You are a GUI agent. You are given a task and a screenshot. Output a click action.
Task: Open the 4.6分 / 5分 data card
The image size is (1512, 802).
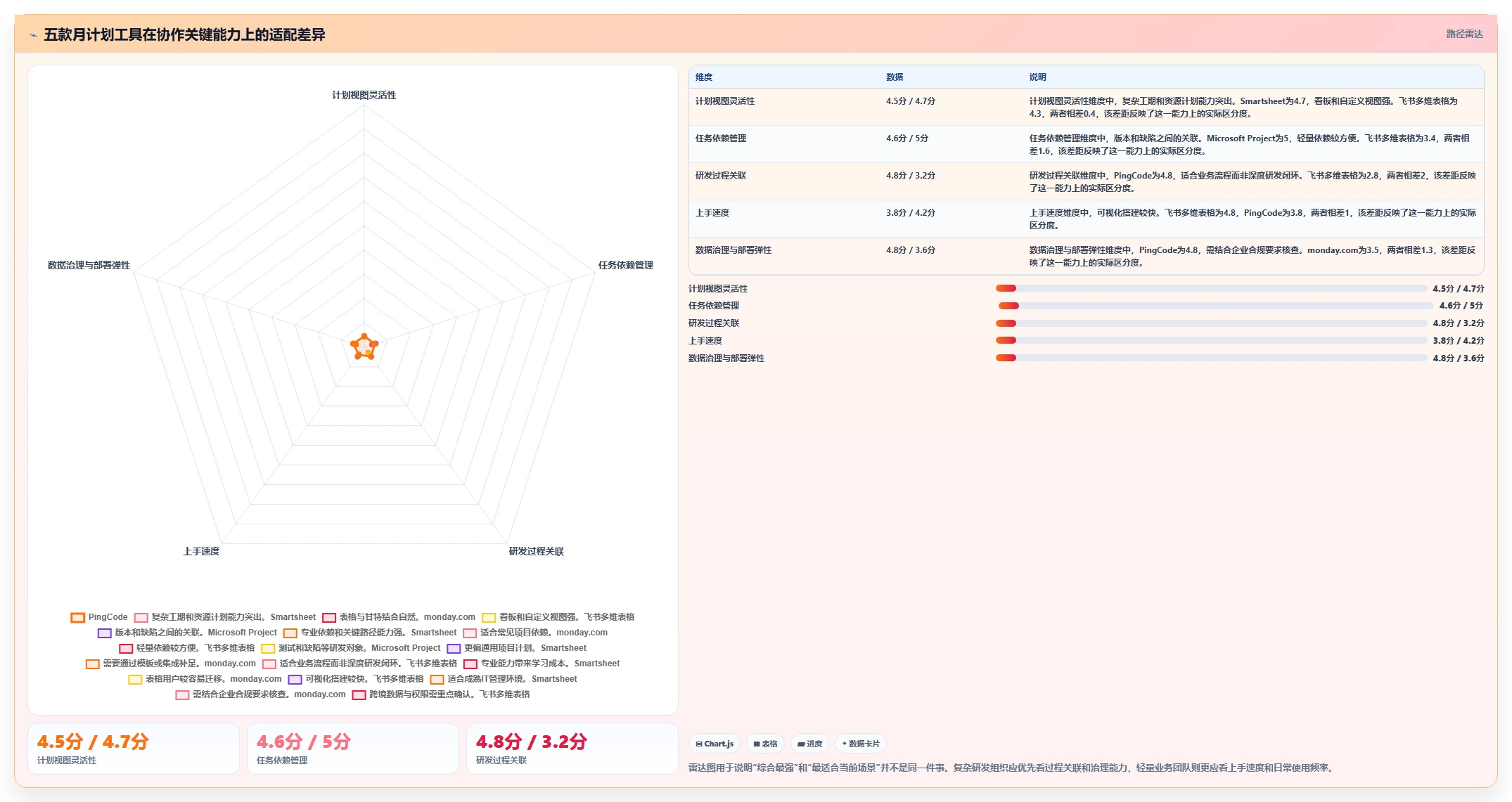pos(353,749)
